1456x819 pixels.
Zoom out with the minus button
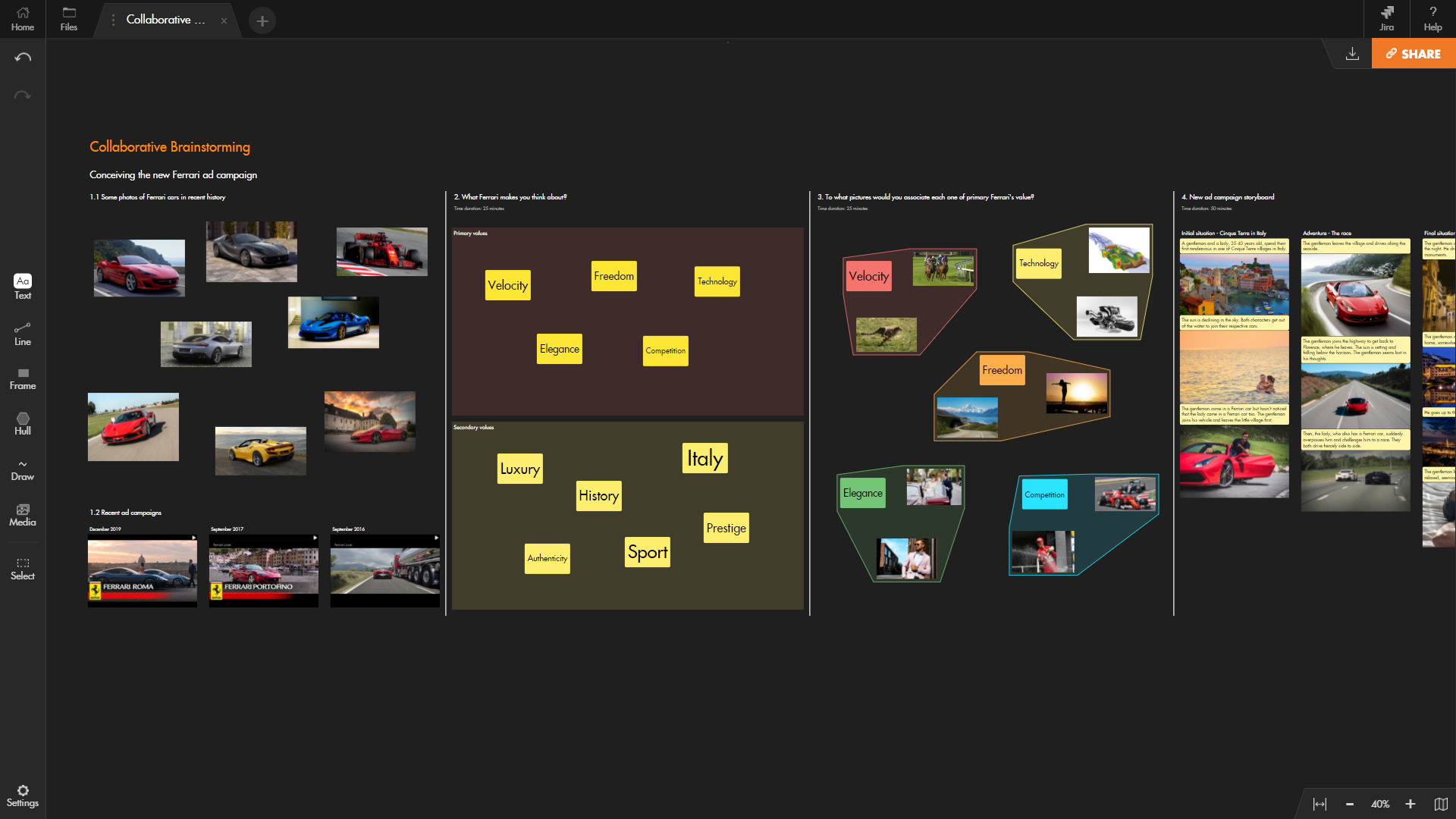tap(1350, 804)
